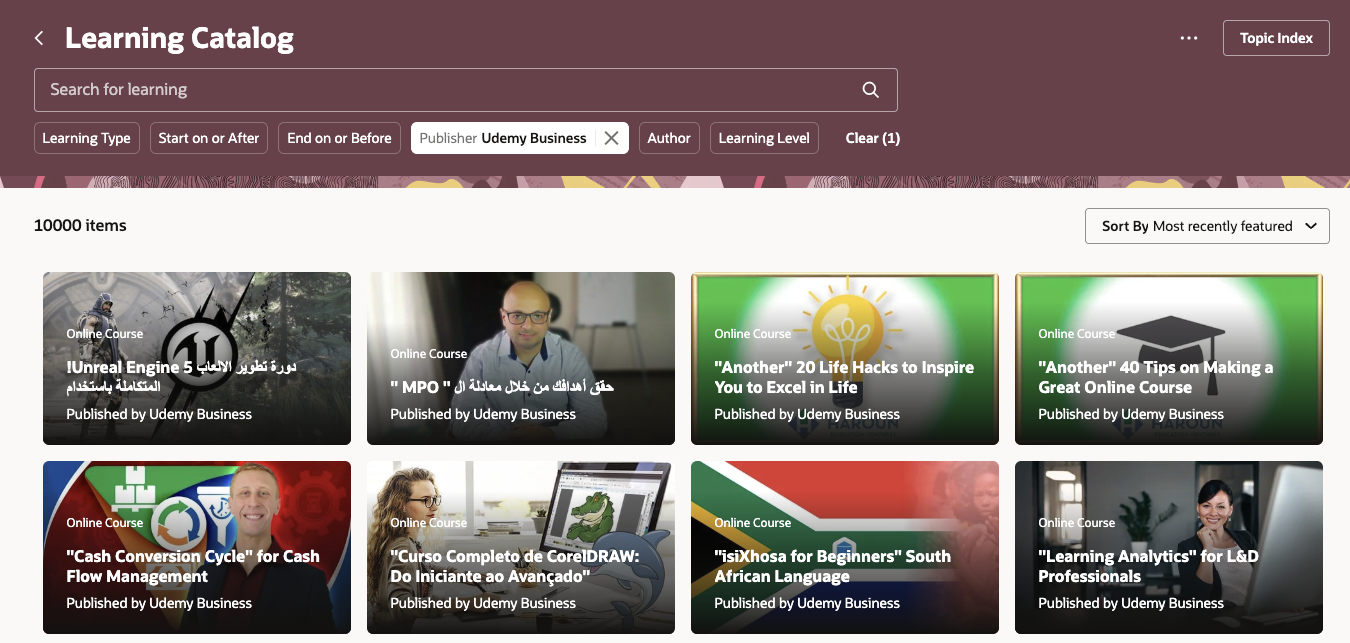
Task: Open "Another" 20 Life Hacks course
Action: (x=845, y=358)
